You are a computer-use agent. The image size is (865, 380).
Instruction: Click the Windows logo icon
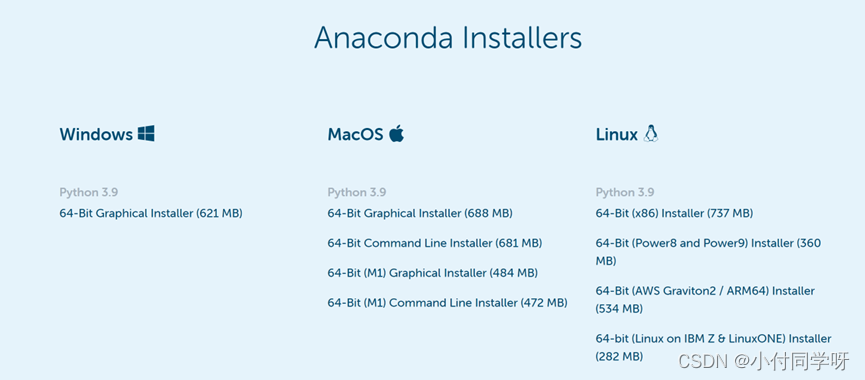[146, 133]
